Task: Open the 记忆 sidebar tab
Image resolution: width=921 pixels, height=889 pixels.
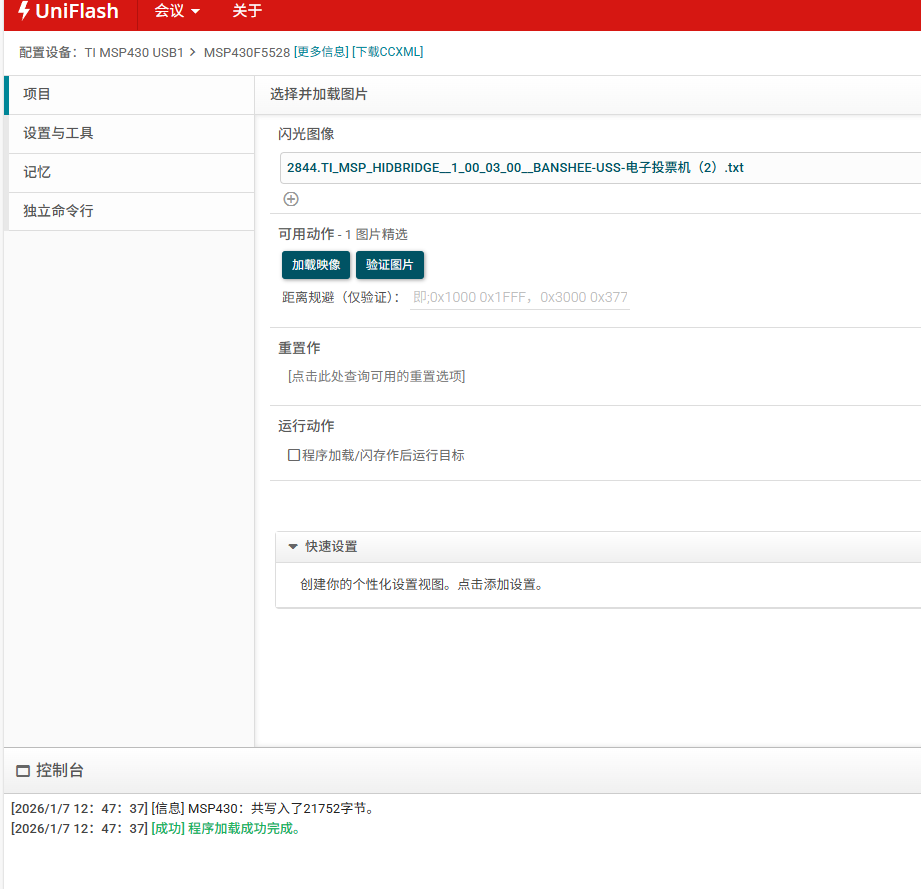Action: [x=130, y=173]
